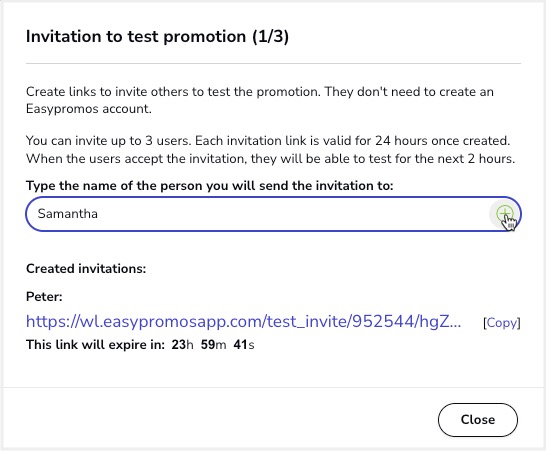Click the 'Easypromos account' text
This screenshot has width=546, height=451.
[88, 109]
